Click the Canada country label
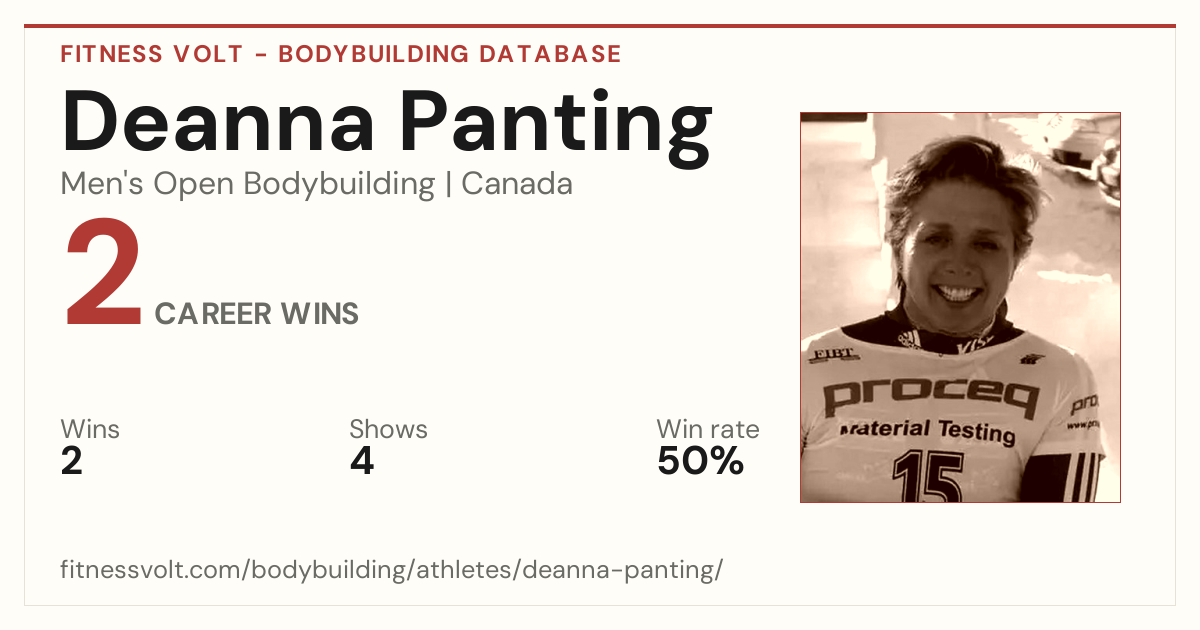This screenshot has height=630, width=1200. (x=517, y=184)
